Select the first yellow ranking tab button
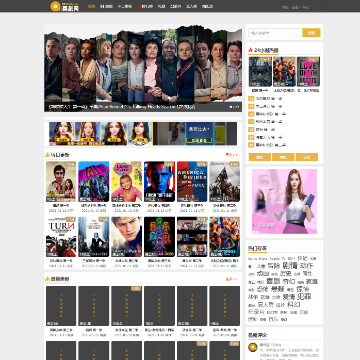The width and height of the screenshot is (360, 360). pos(260,157)
